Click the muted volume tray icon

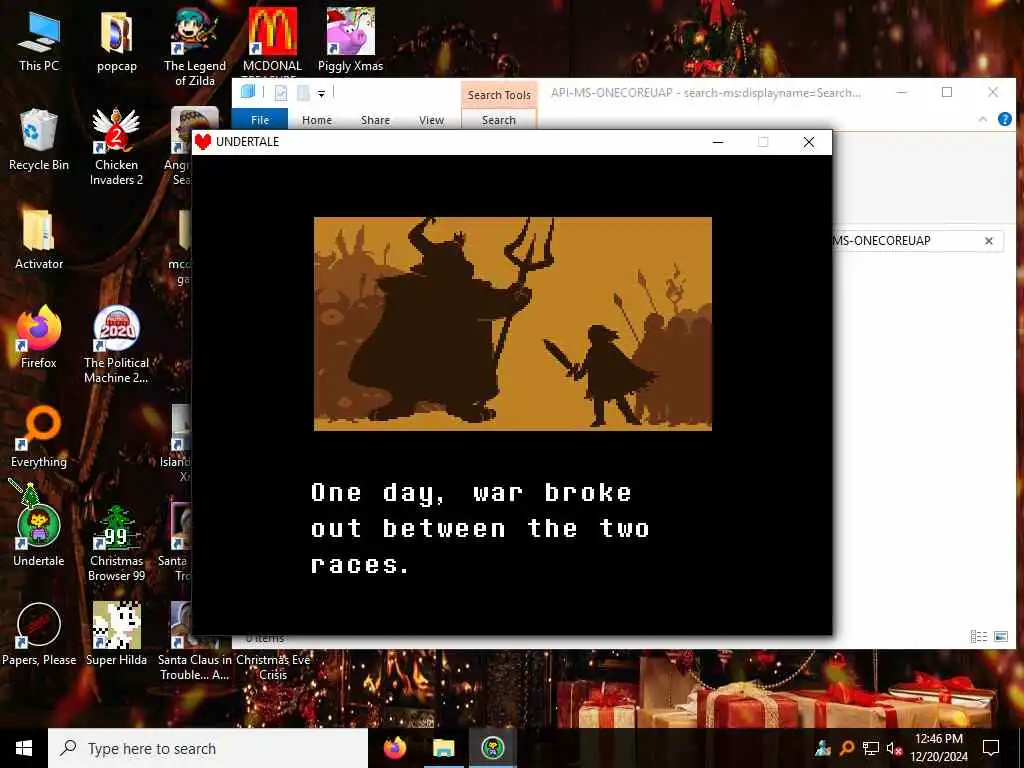coord(894,748)
